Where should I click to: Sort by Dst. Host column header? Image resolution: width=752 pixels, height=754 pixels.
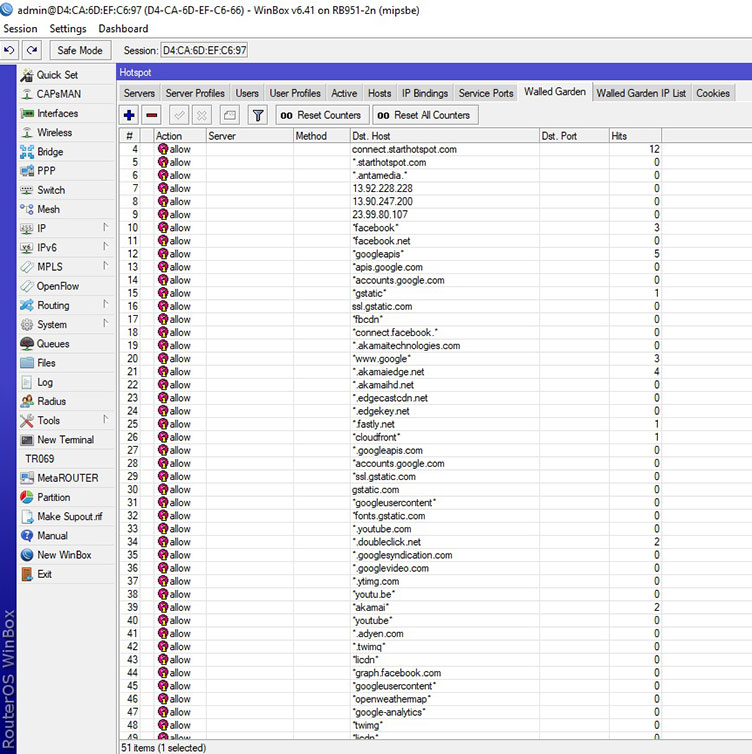[x=445, y=136]
